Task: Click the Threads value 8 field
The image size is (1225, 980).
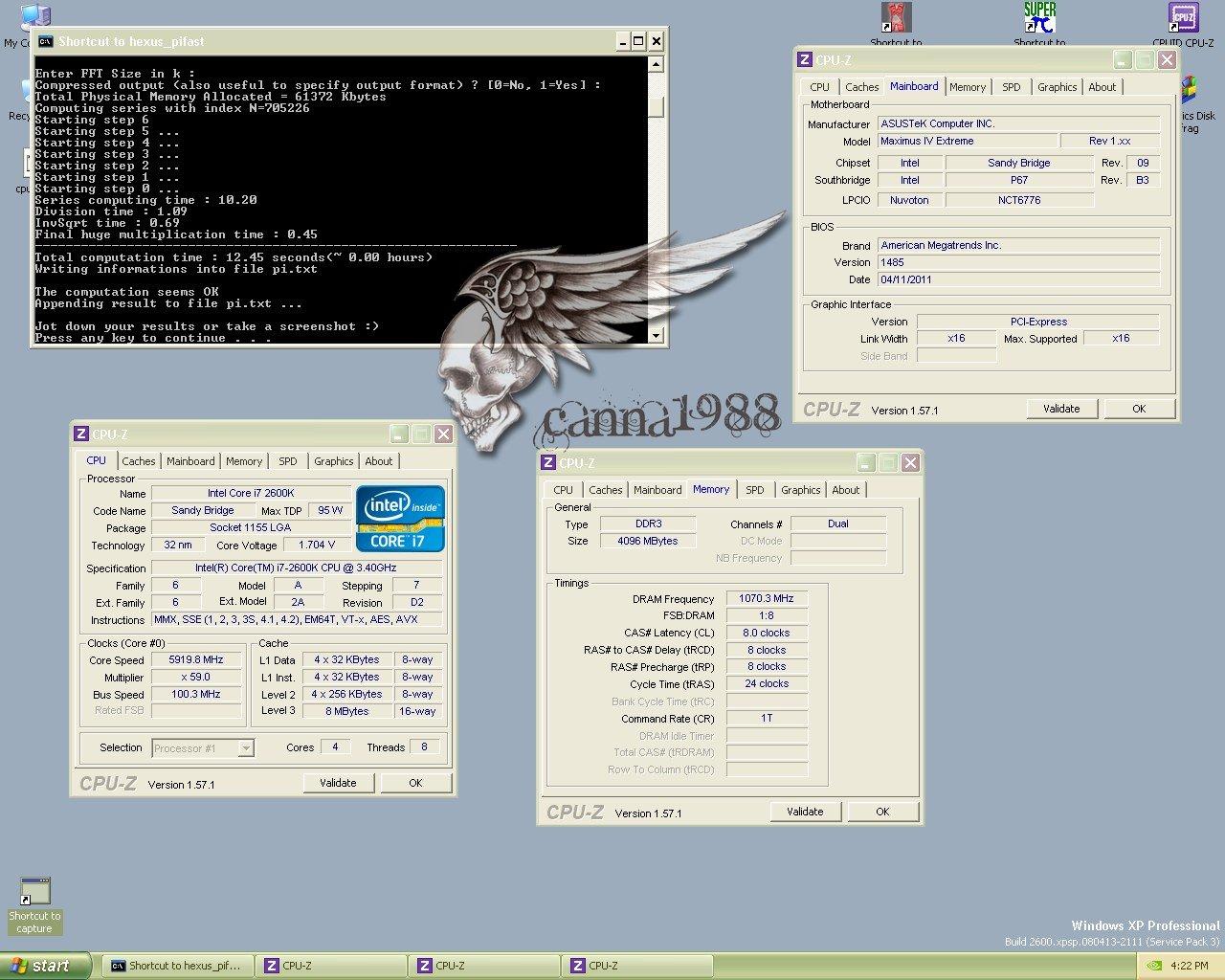Action: [424, 747]
